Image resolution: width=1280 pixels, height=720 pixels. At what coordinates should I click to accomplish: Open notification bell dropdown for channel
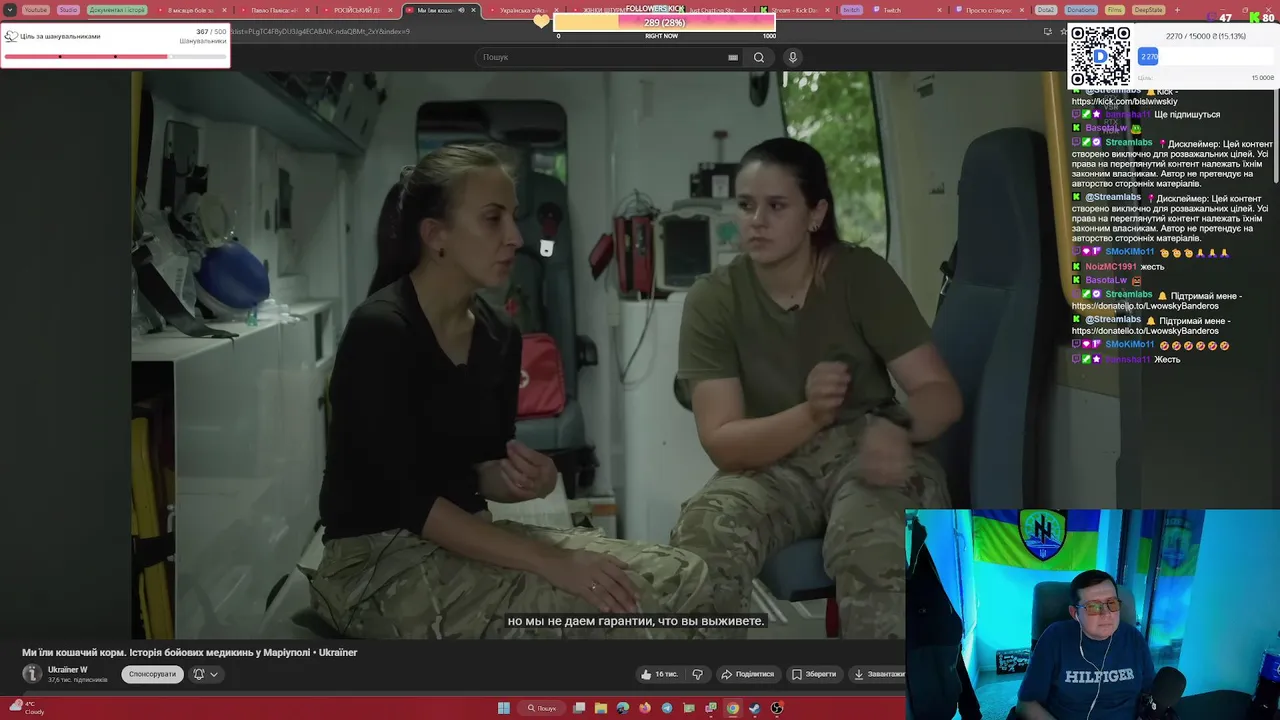[205, 674]
